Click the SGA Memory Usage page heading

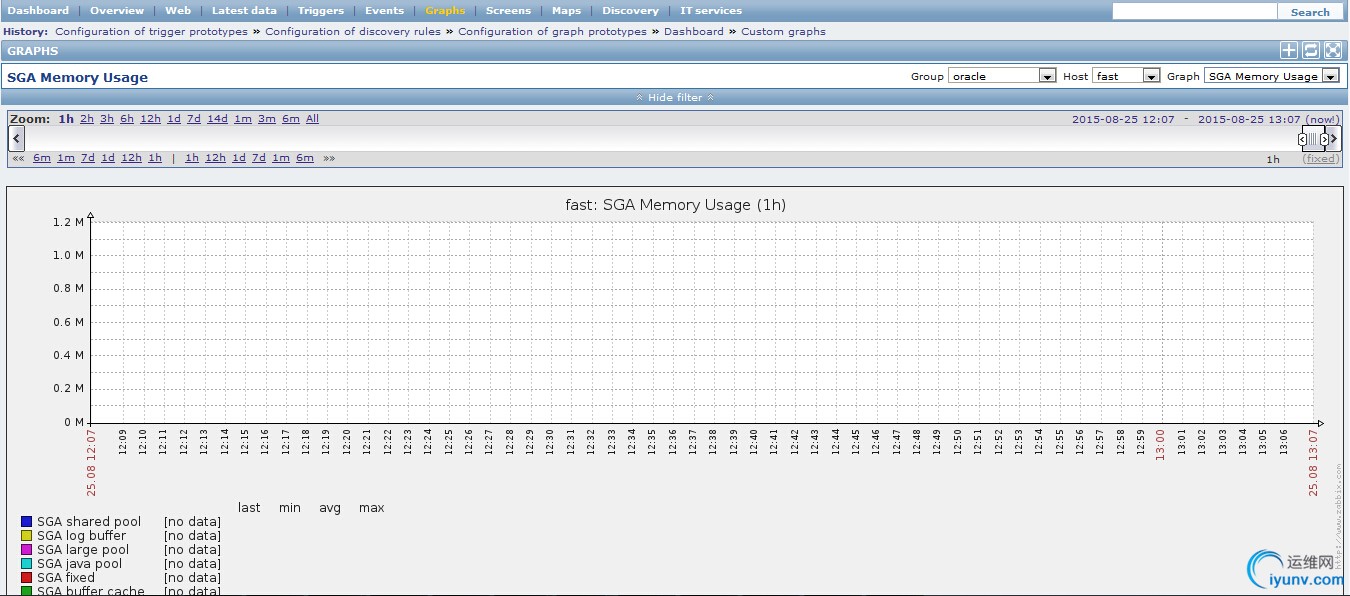click(x=77, y=77)
